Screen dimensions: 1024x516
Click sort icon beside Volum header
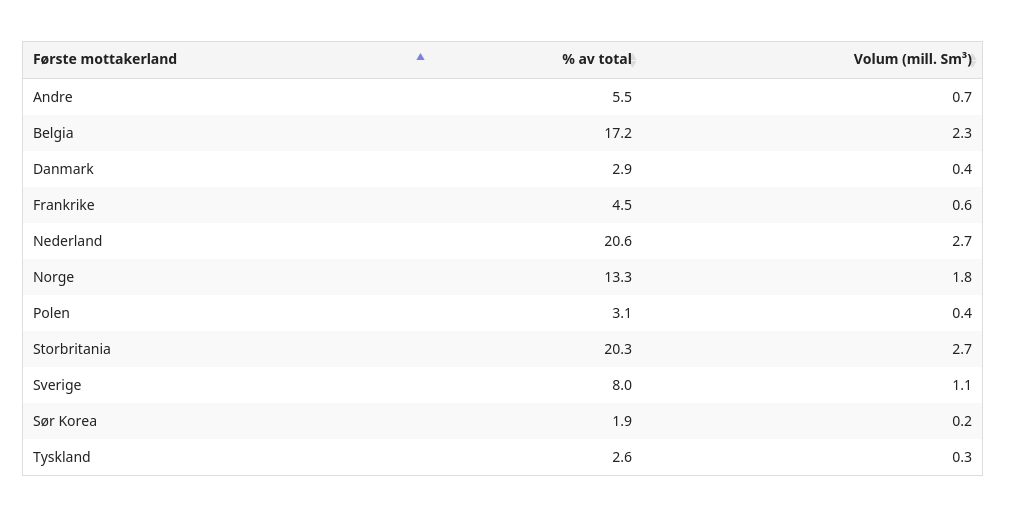pos(974,61)
